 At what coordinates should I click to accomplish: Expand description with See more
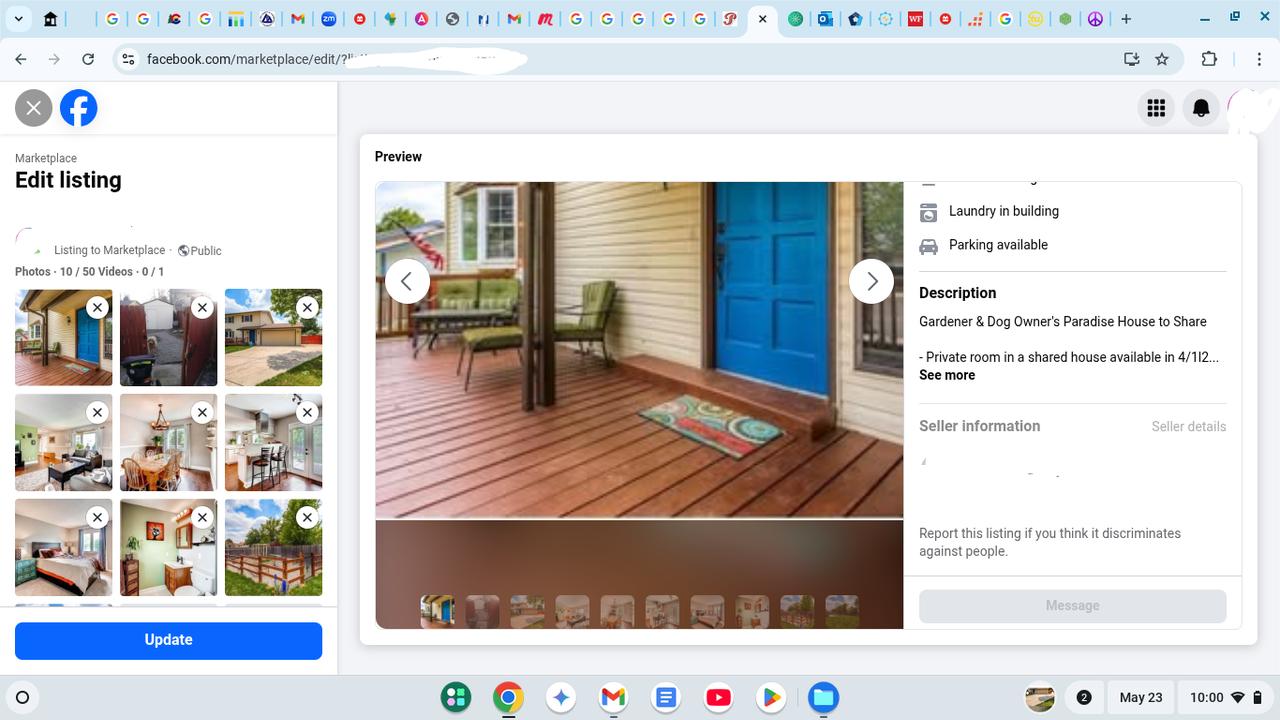[x=946, y=375]
